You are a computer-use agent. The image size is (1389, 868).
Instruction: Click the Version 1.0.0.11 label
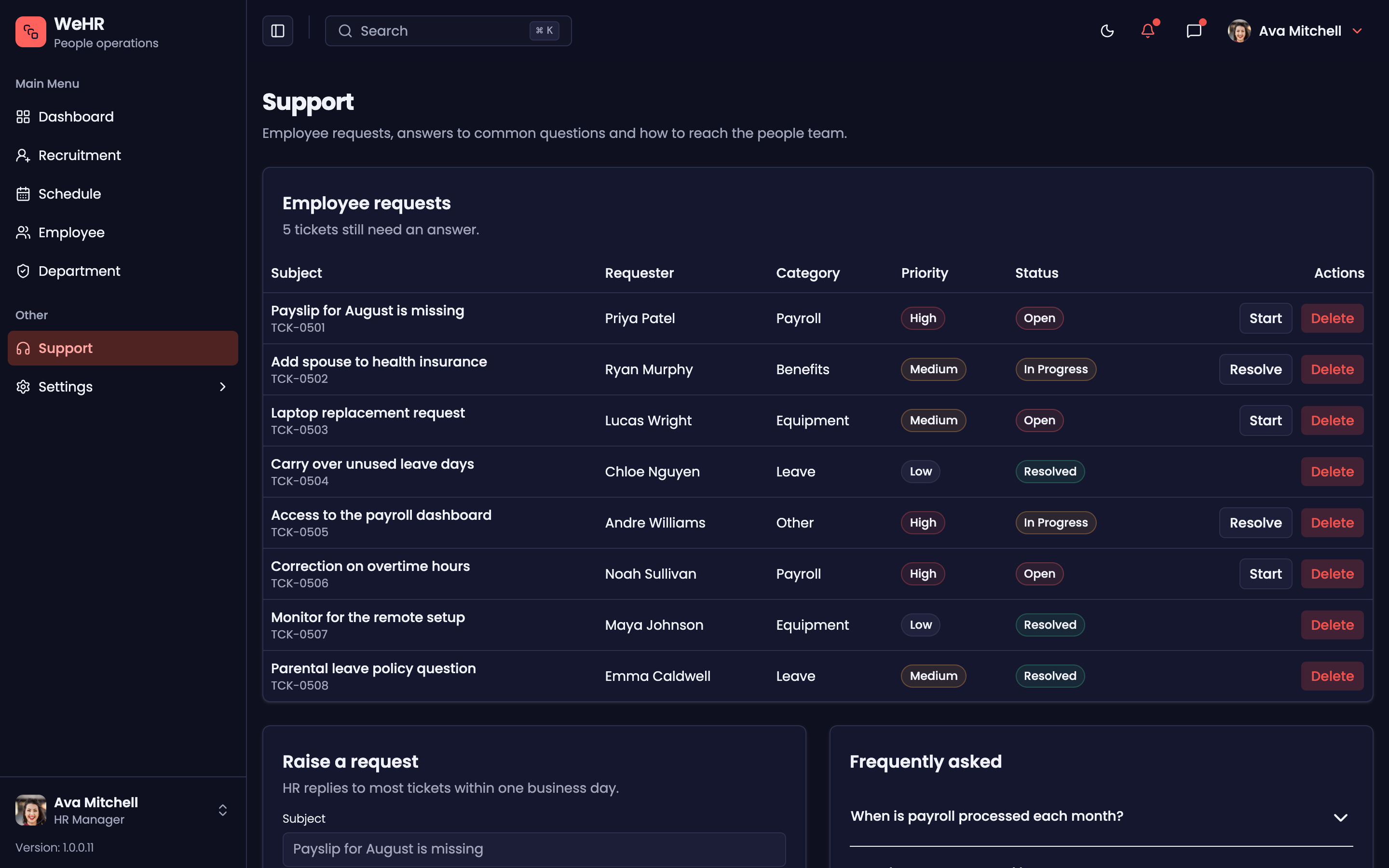pyautogui.click(x=54, y=848)
